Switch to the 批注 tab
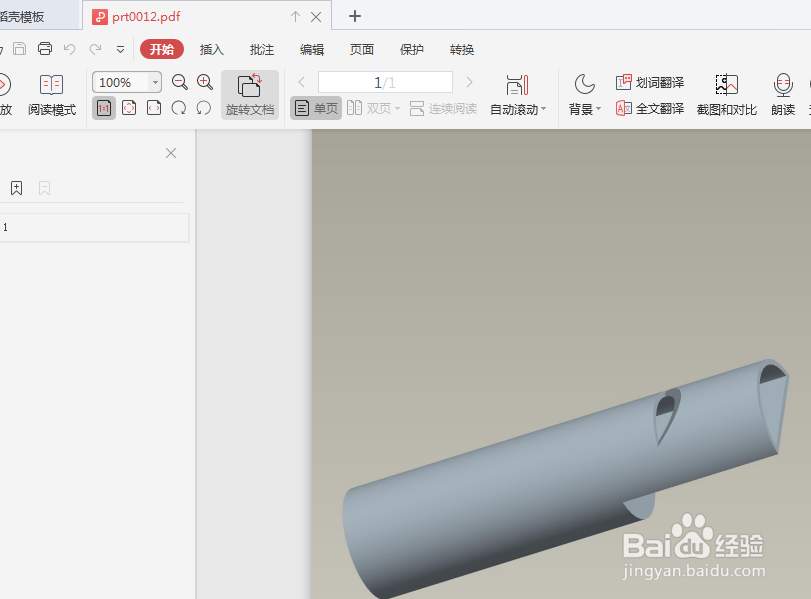The height and width of the screenshot is (599, 811). [262, 50]
